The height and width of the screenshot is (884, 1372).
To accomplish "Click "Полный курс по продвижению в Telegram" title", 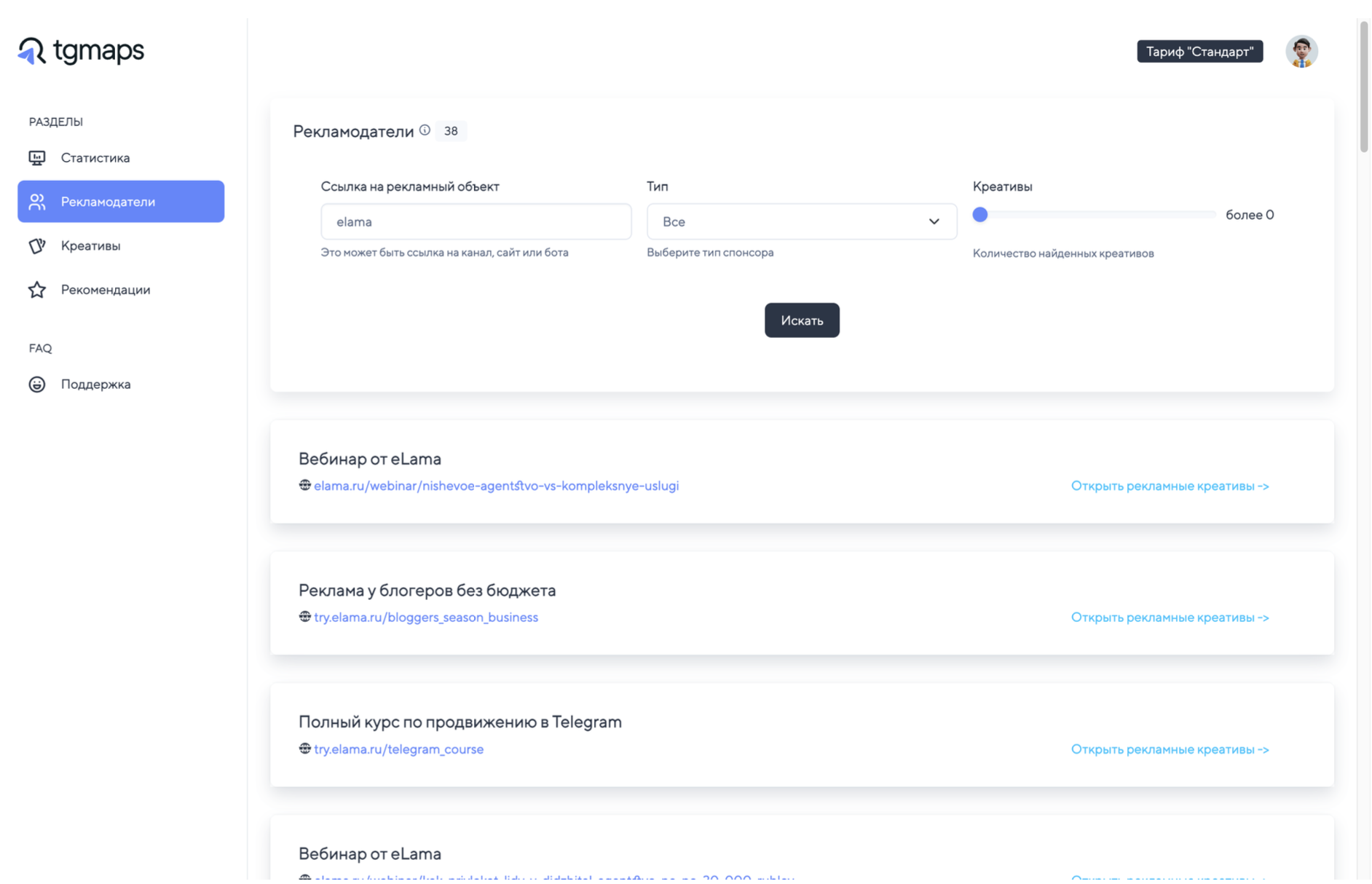I will [460, 722].
